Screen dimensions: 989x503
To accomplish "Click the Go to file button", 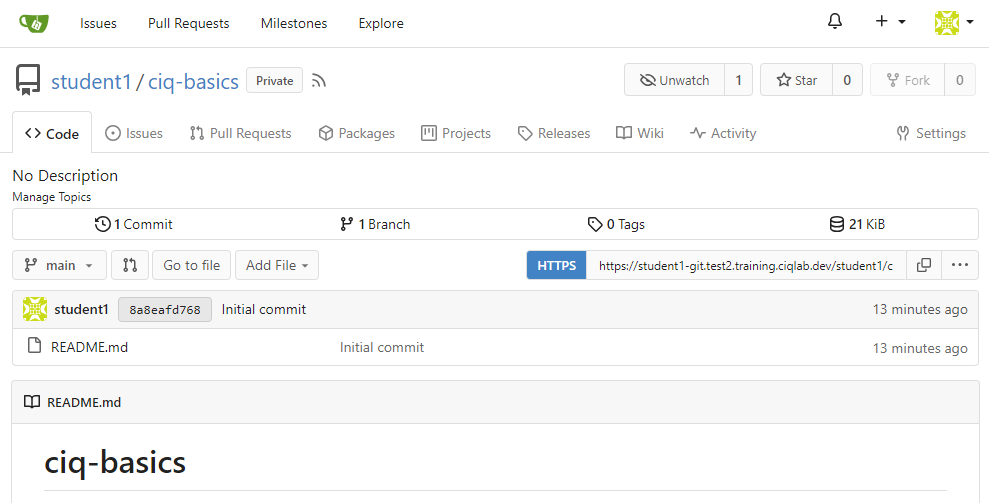I will click(191, 265).
